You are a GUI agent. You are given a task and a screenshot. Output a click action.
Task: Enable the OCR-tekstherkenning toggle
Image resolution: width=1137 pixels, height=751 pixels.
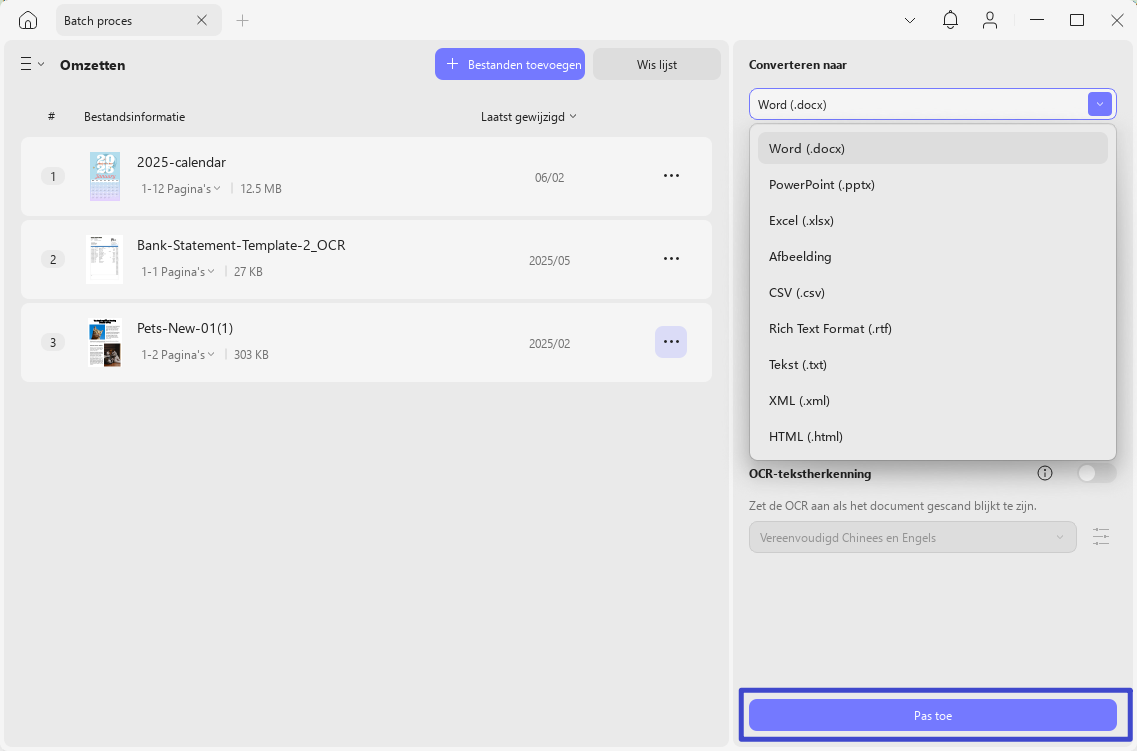(x=1096, y=473)
